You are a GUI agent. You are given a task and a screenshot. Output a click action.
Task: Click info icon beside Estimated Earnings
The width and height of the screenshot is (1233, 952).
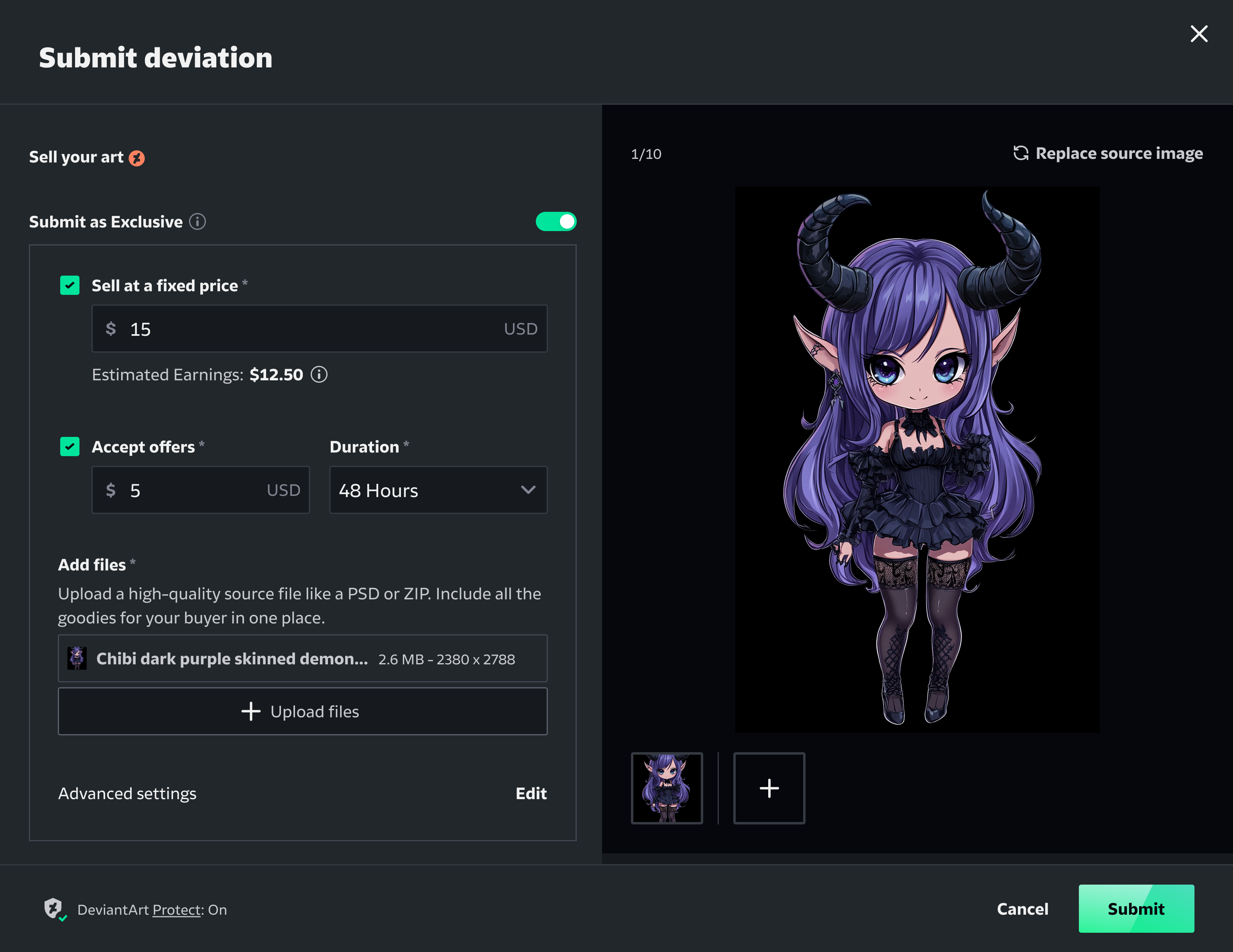point(319,375)
